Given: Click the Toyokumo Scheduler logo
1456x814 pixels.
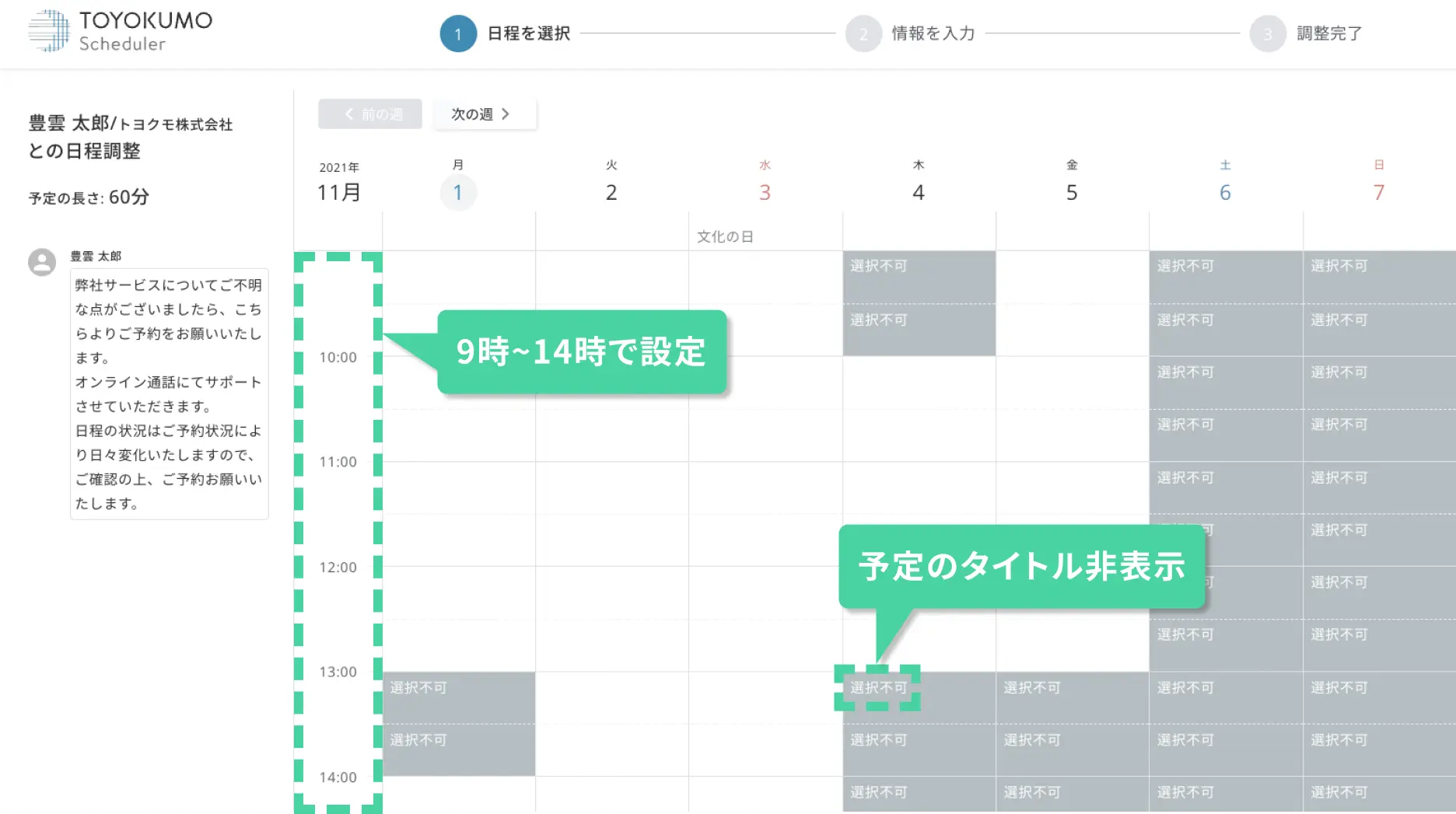Looking at the screenshot, I should pos(121,31).
